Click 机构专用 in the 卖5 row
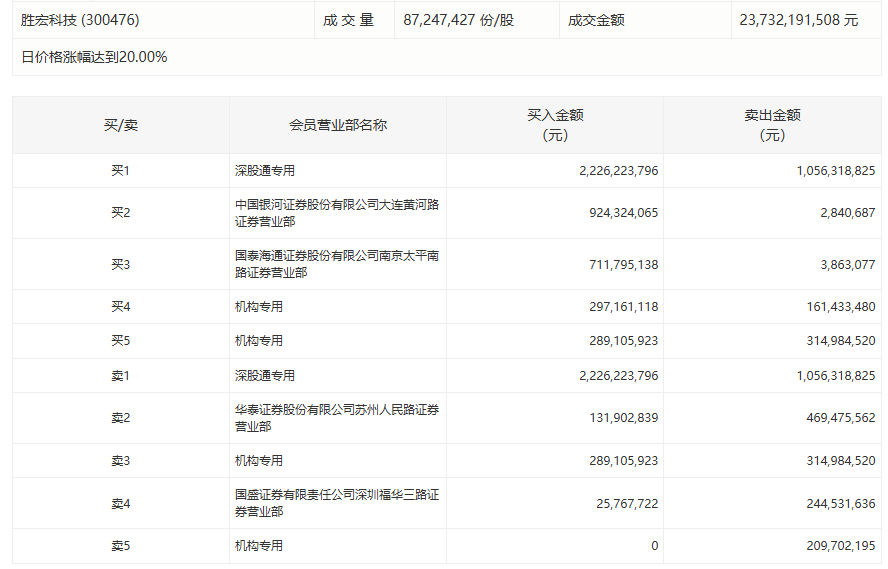 [x=259, y=546]
